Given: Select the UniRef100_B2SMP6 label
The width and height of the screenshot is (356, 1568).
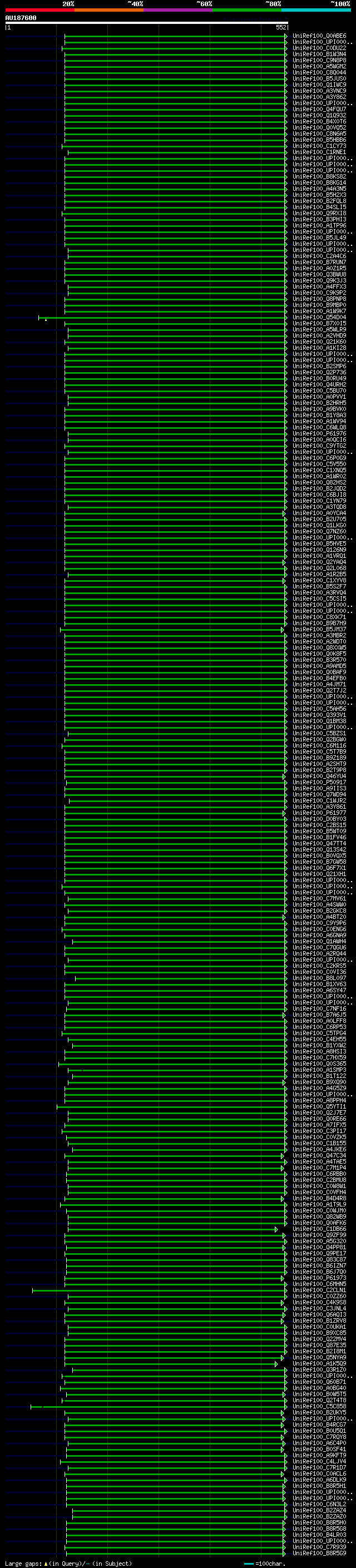Looking at the screenshot, I should pyautogui.click(x=319, y=367).
